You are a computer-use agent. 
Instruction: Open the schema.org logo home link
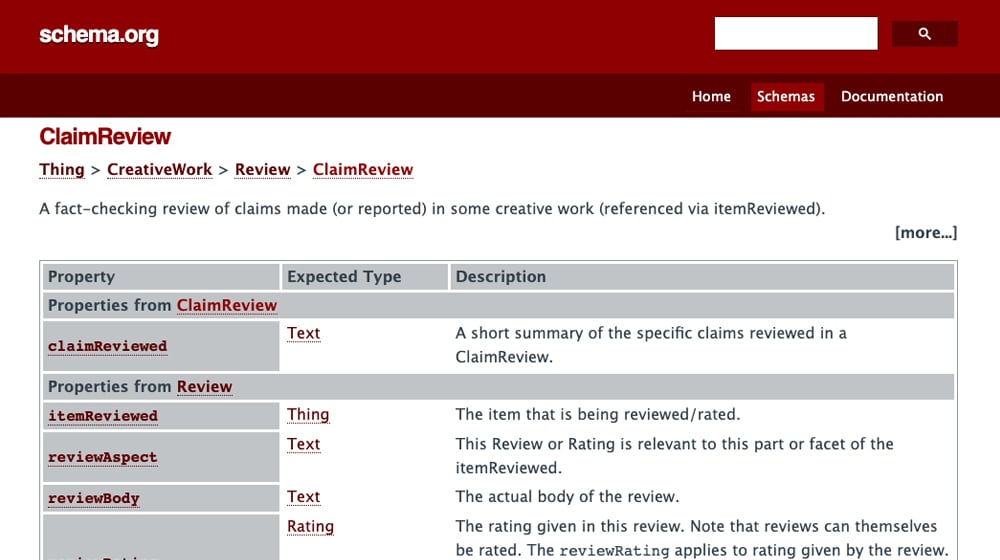click(x=99, y=34)
